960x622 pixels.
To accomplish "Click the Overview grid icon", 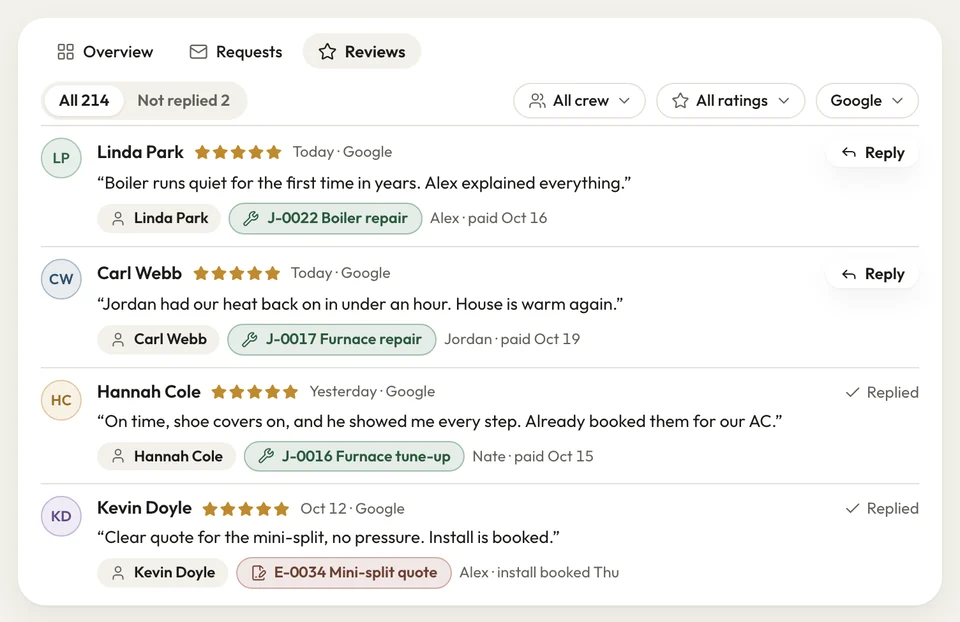I will (x=66, y=51).
